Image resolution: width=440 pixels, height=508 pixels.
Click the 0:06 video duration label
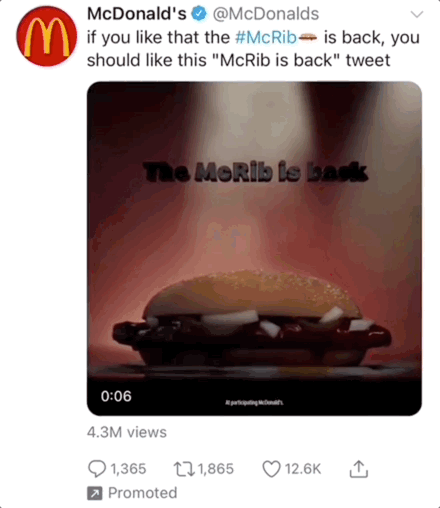(116, 396)
